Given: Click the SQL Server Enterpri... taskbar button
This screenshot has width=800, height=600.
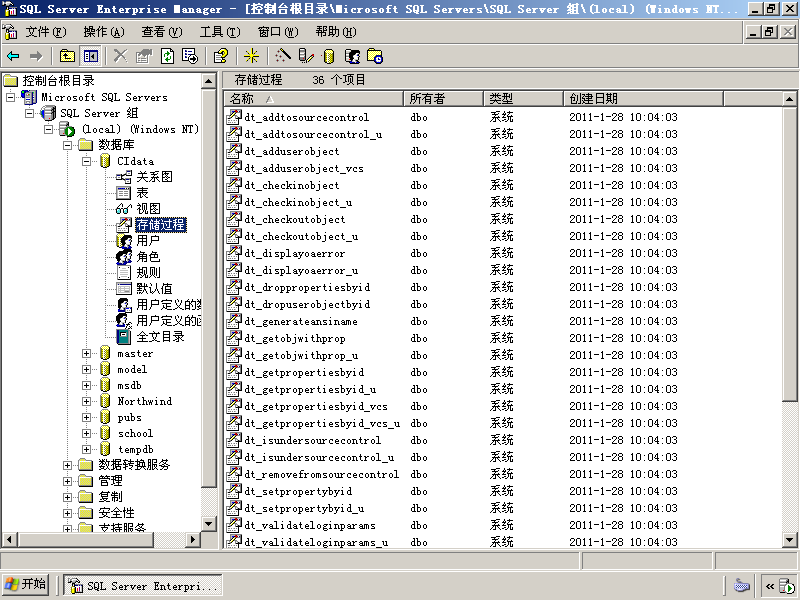Looking at the screenshot, I should 143,586.
